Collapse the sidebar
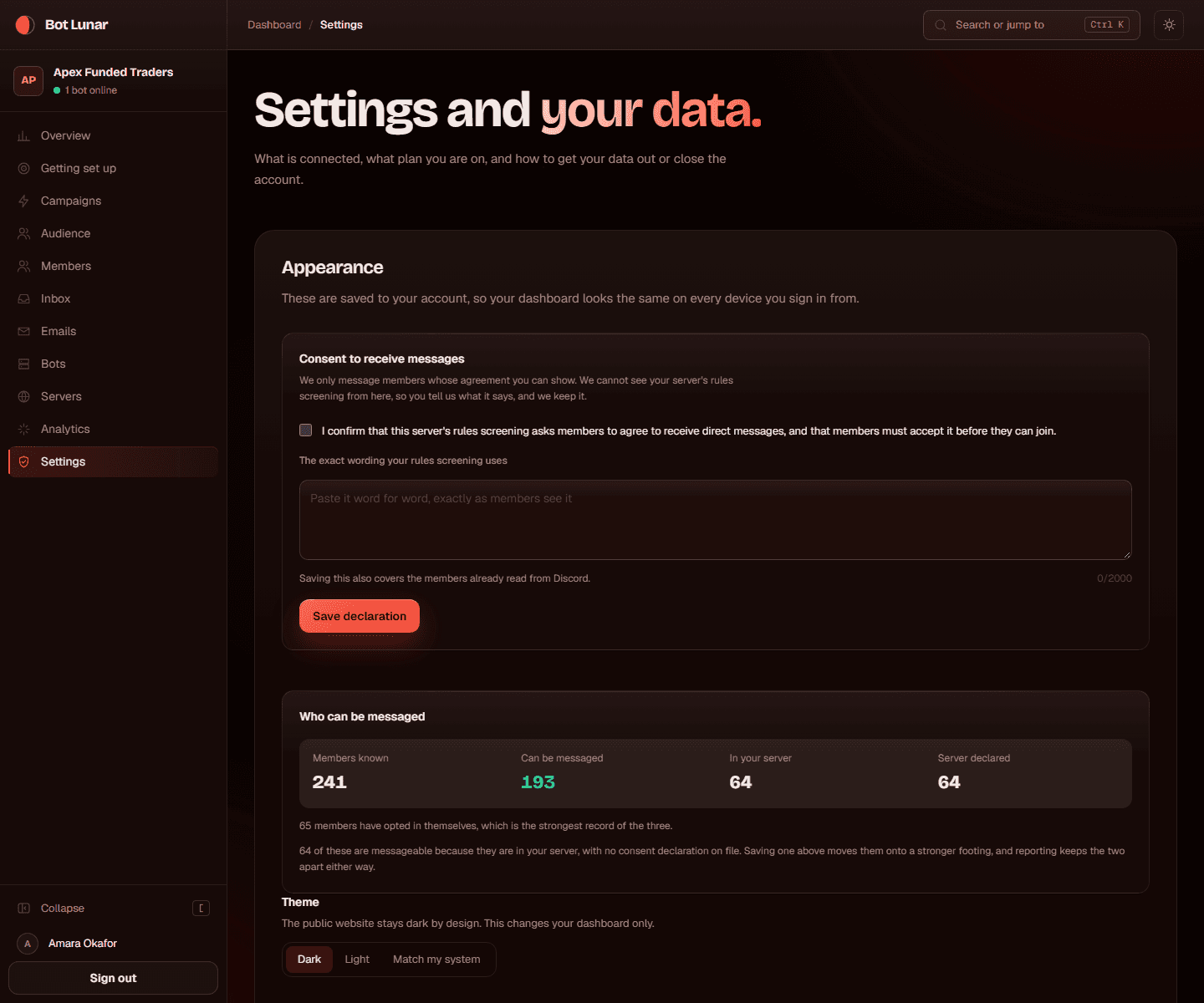The width and height of the screenshot is (1204, 1003). pyautogui.click(x=113, y=908)
